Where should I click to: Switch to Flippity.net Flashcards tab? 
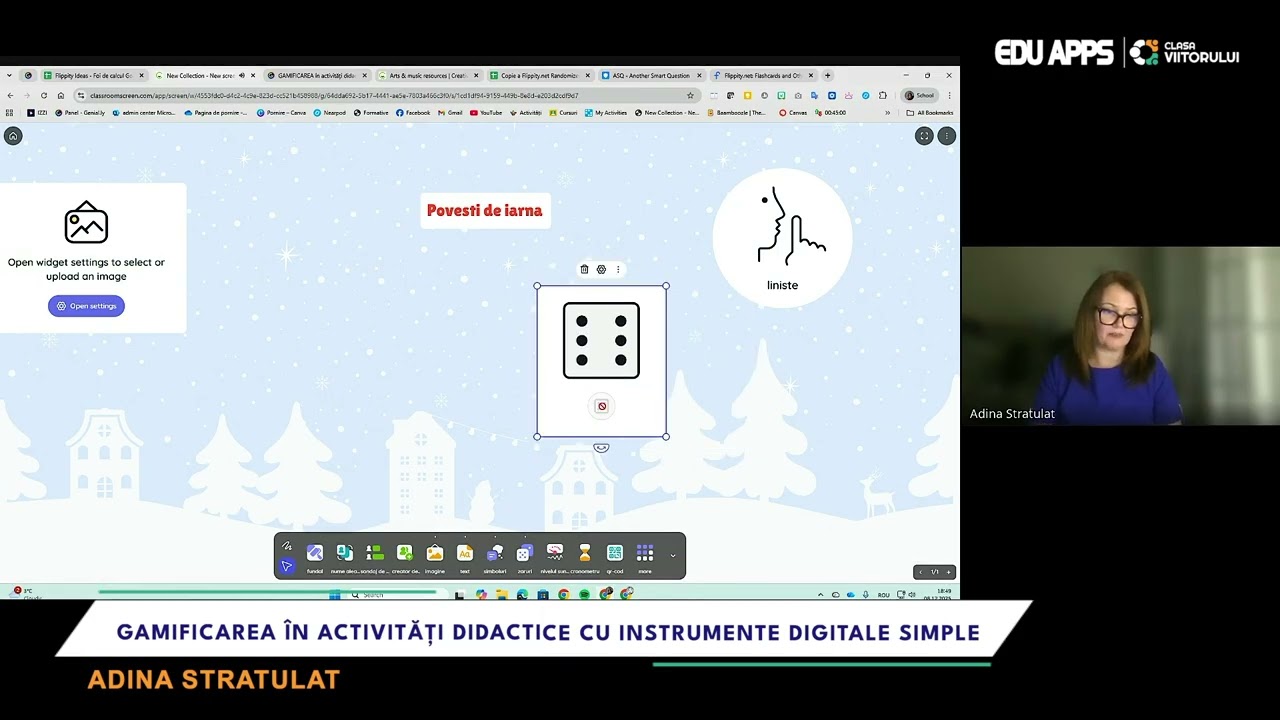(x=763, y=75)
